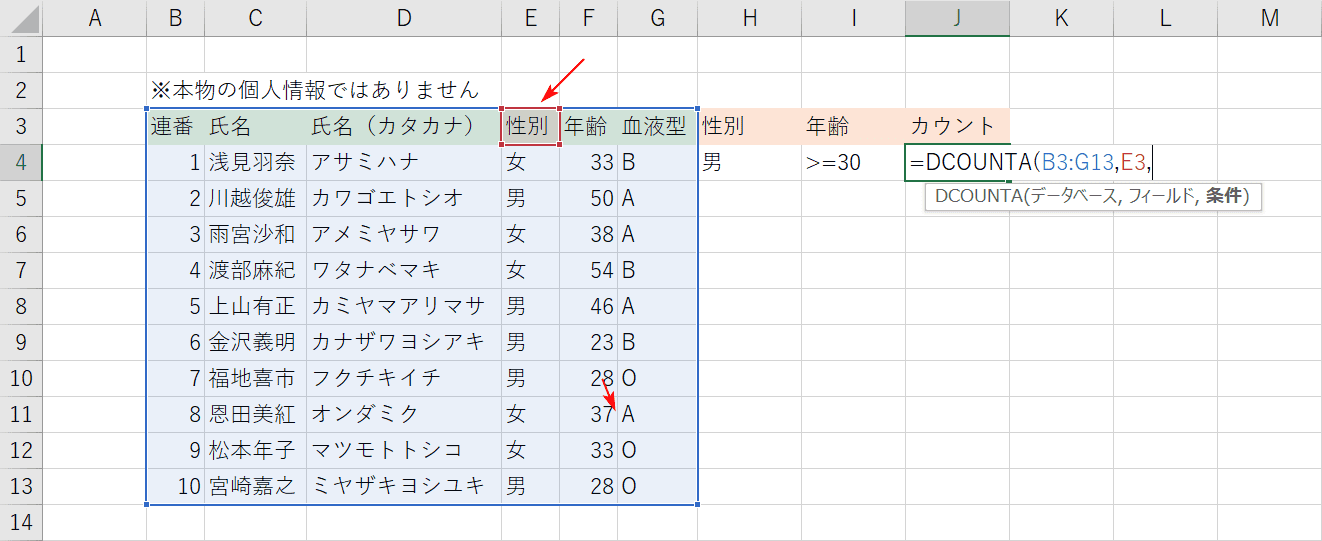Viewport: 1322px width, 541px height.
Task: Click the 性別 header cell E3
Action: 530,126
